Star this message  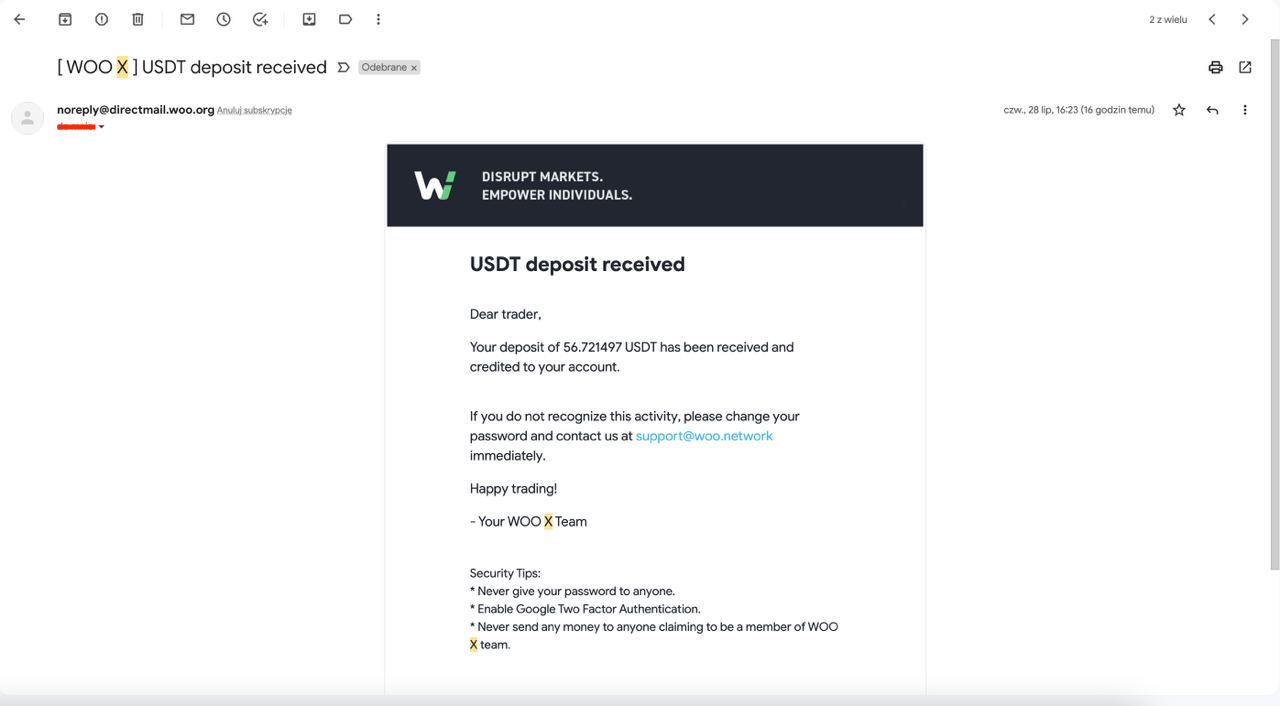(1179, 110)
